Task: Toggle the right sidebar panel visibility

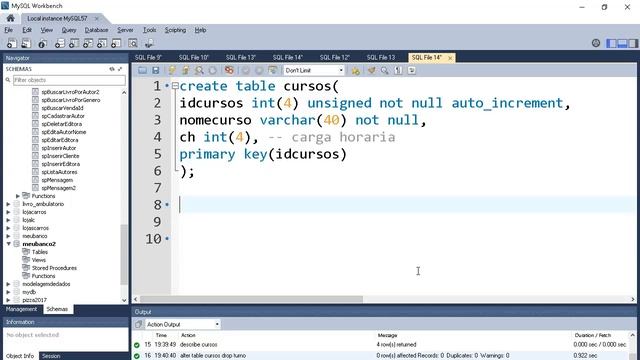Action: point(633,43)
